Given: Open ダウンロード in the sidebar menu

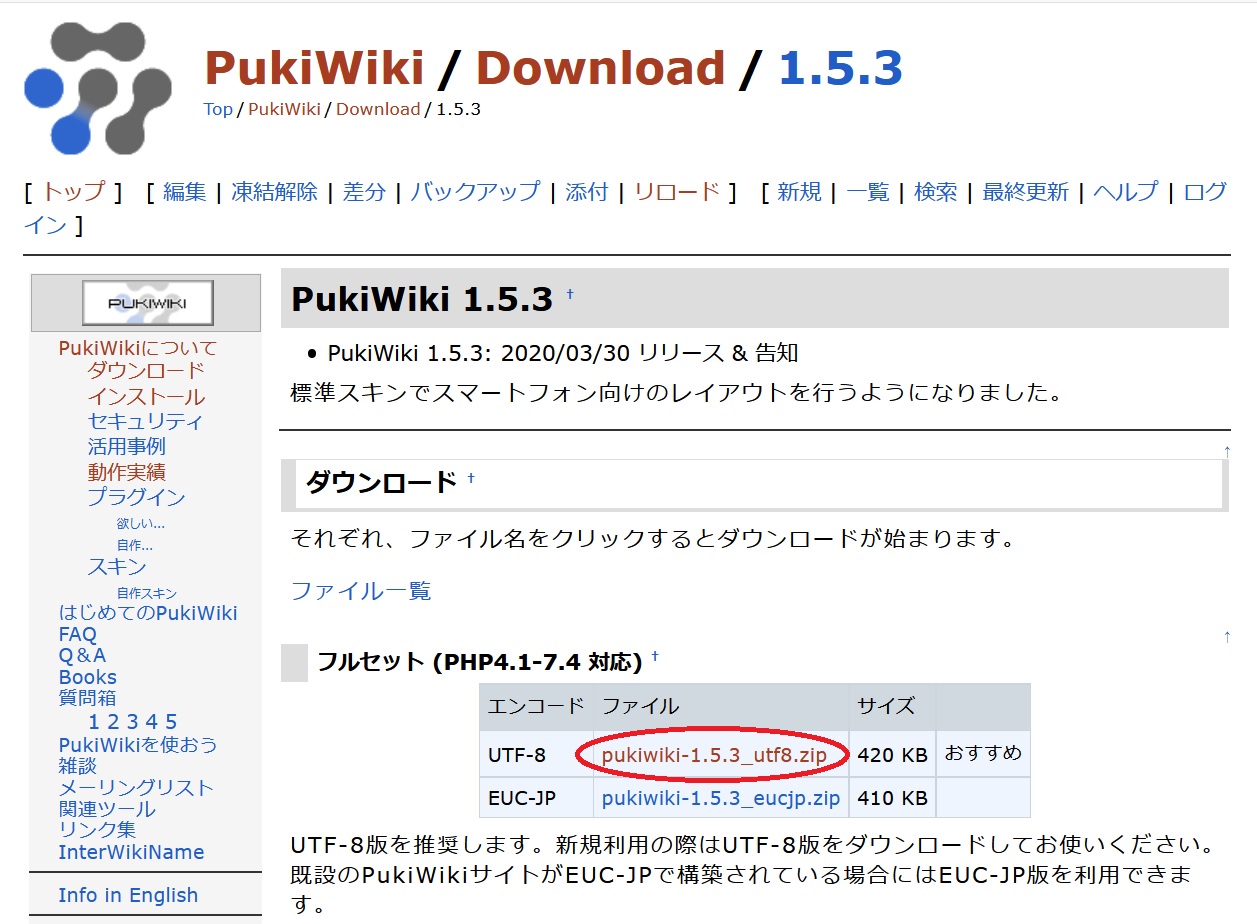Looking at the screenshot, I should point(146,372).
